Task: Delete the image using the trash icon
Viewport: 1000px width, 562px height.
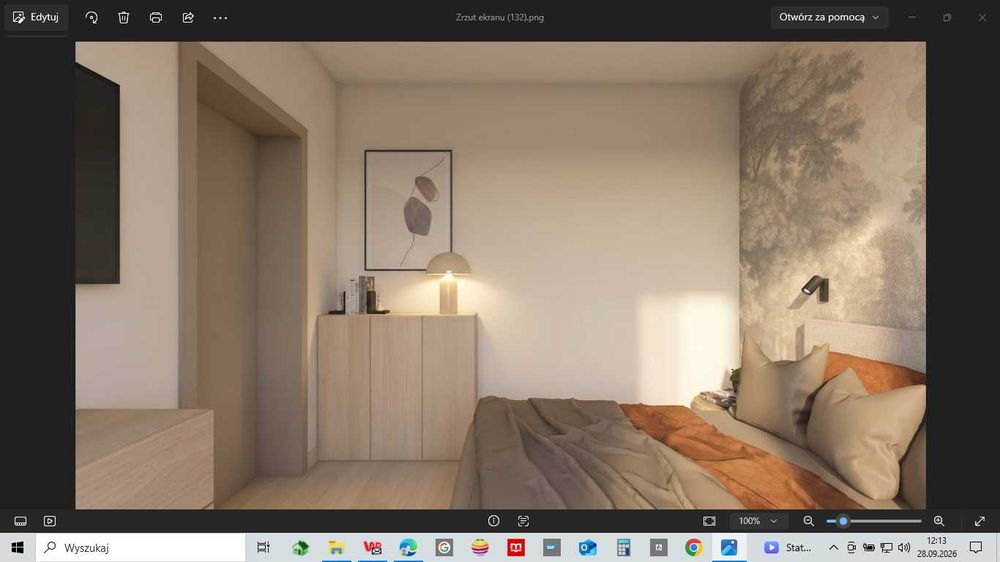Action: (x=124, y=18)
